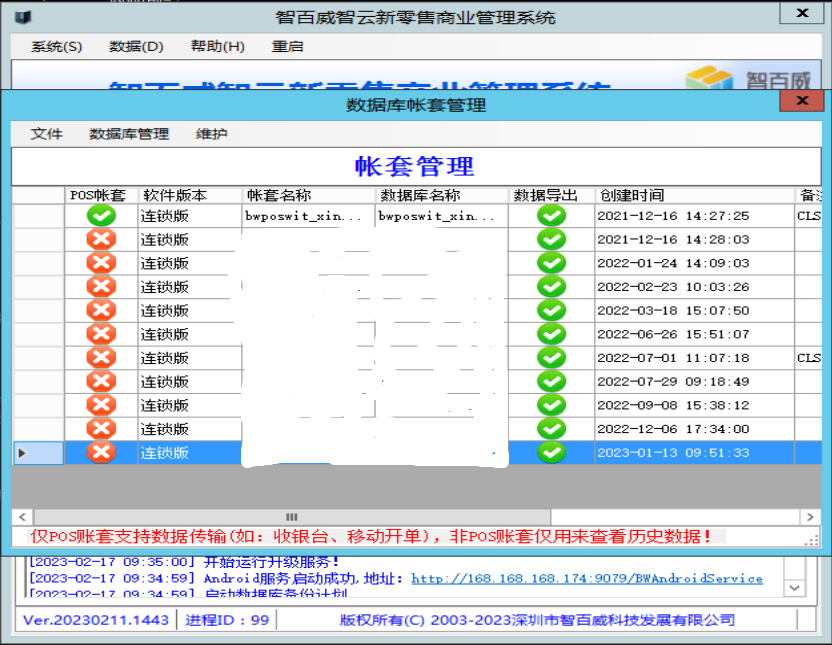
Task: Expand the 帮助(H) menu in main window
Action: 217,47
